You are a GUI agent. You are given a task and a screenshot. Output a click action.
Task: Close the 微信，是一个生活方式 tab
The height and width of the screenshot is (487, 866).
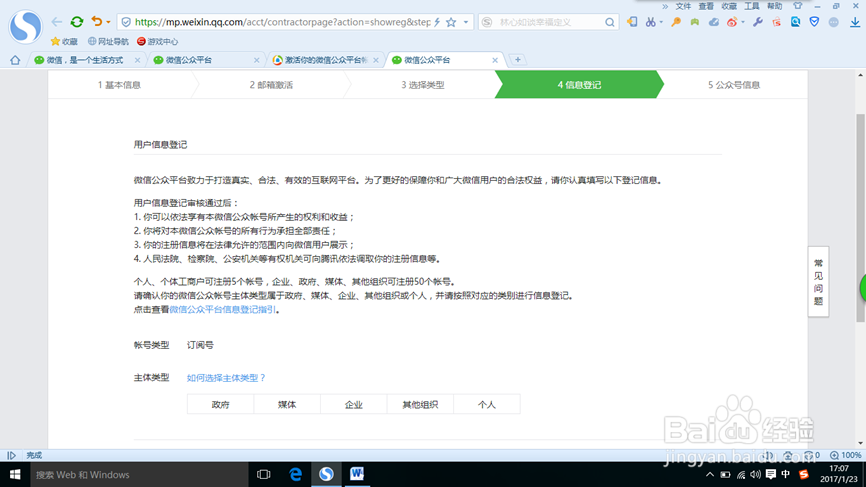coord(138,60)
